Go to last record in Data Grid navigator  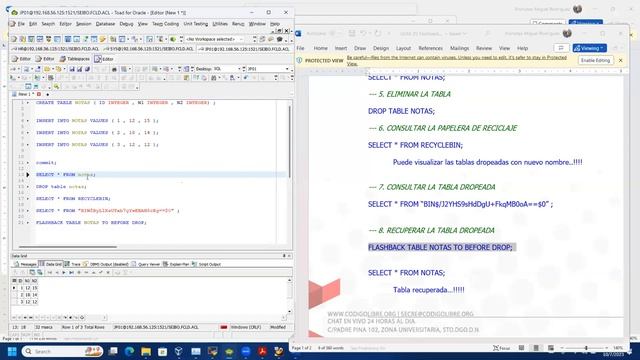click(x=71, y=272)
